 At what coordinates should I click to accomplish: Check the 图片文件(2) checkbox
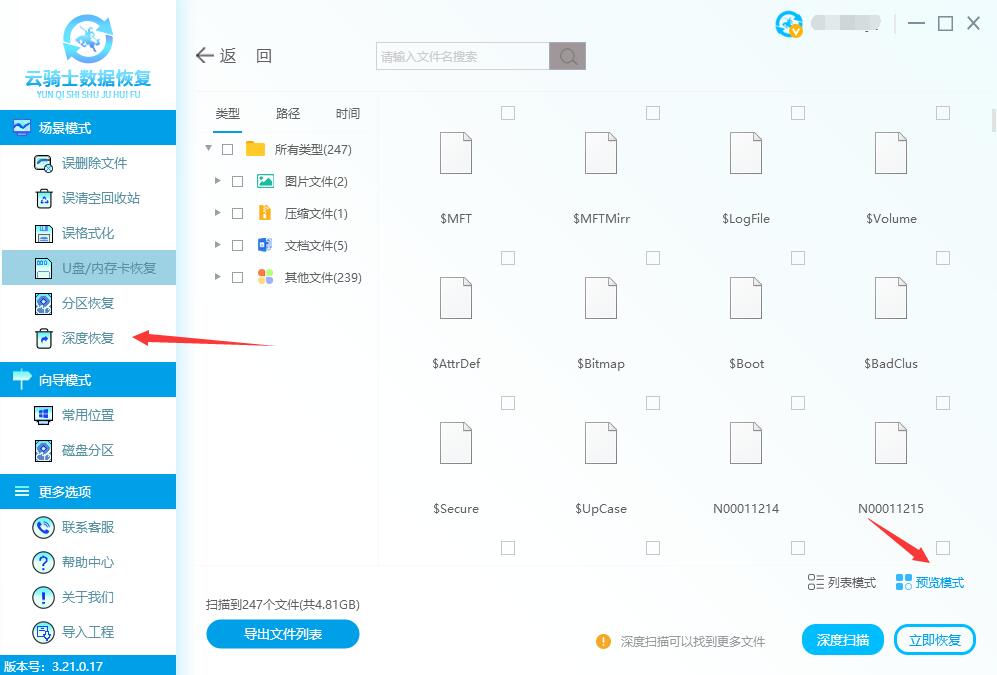[238, 182]
